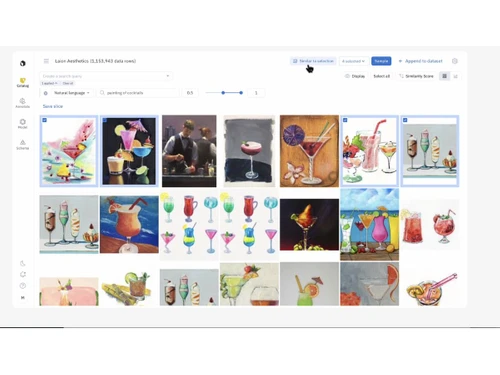
Task: Open settings gear at top right
Action: coord(455,61)
